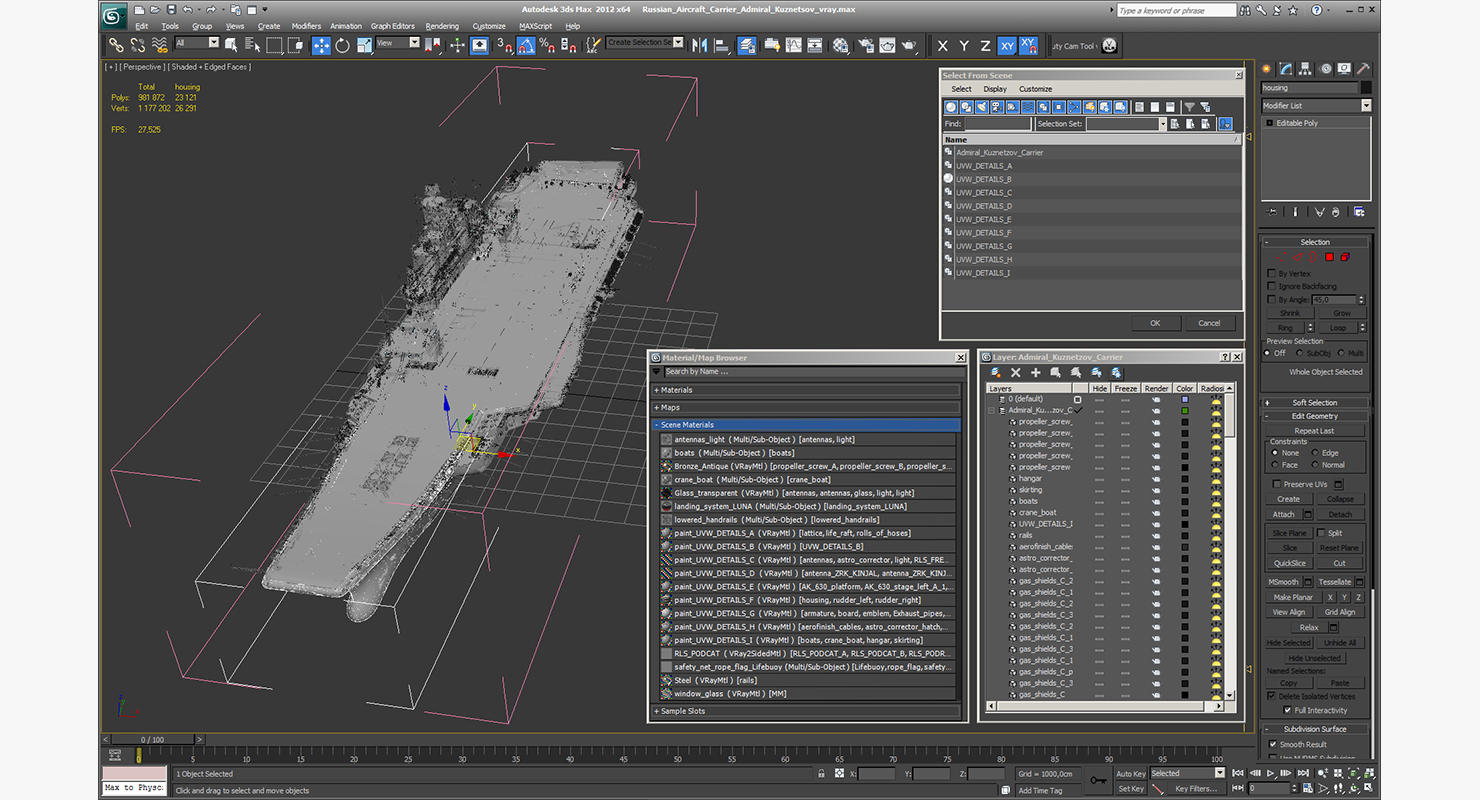
Task: Select the Face constraint radio
Action: pos(1273,465)
